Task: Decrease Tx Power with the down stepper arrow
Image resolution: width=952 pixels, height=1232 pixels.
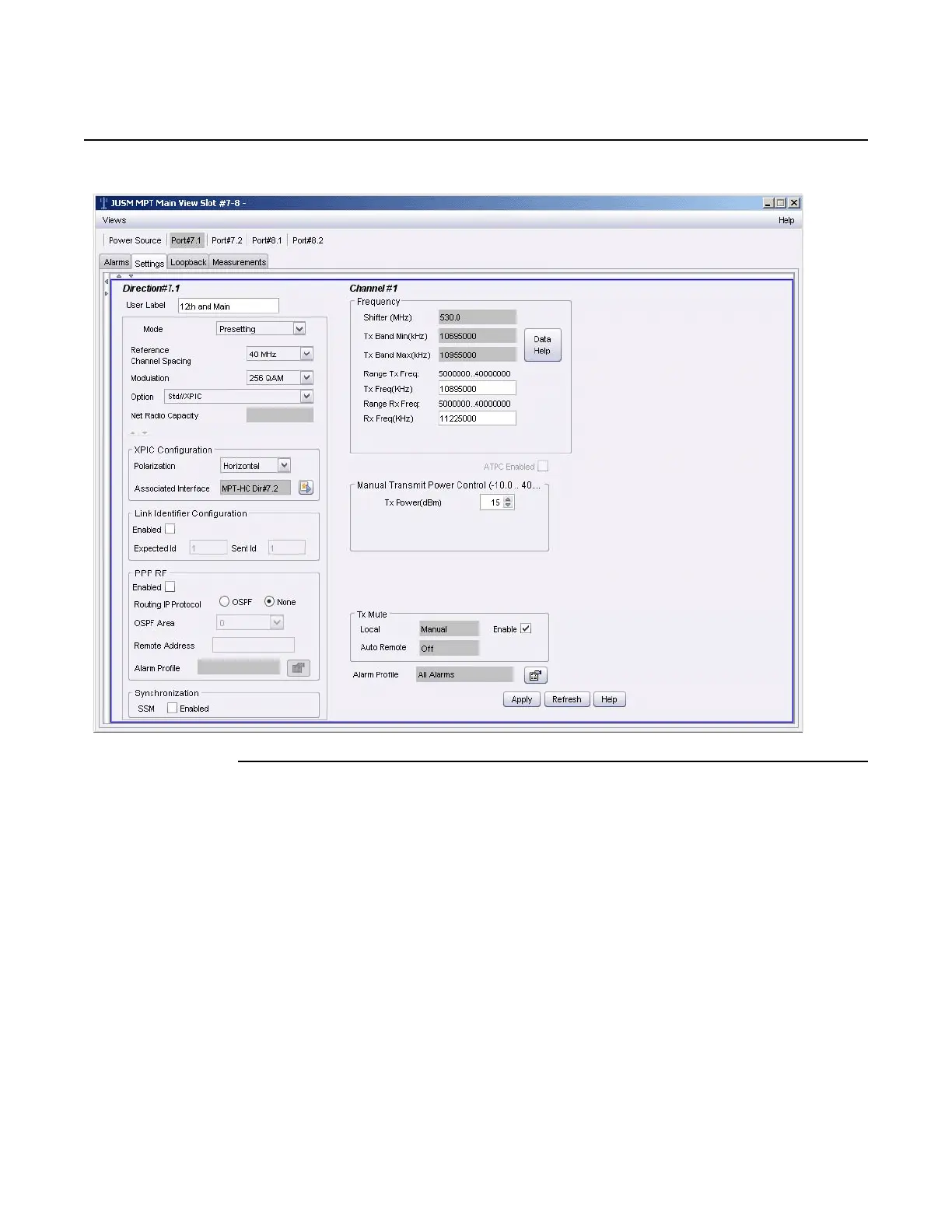Action: pyautogui.click(x=509, y=506)
